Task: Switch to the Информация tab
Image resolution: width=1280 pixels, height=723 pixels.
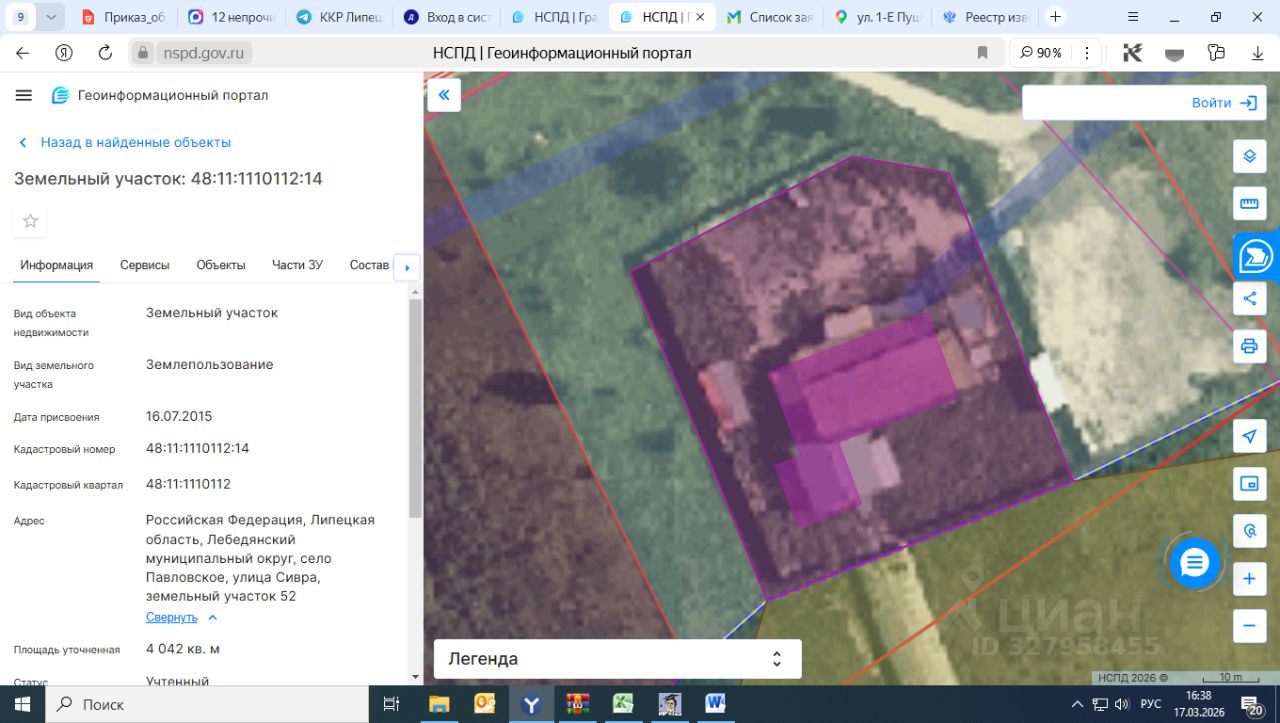Action: (x=57, y=265)
